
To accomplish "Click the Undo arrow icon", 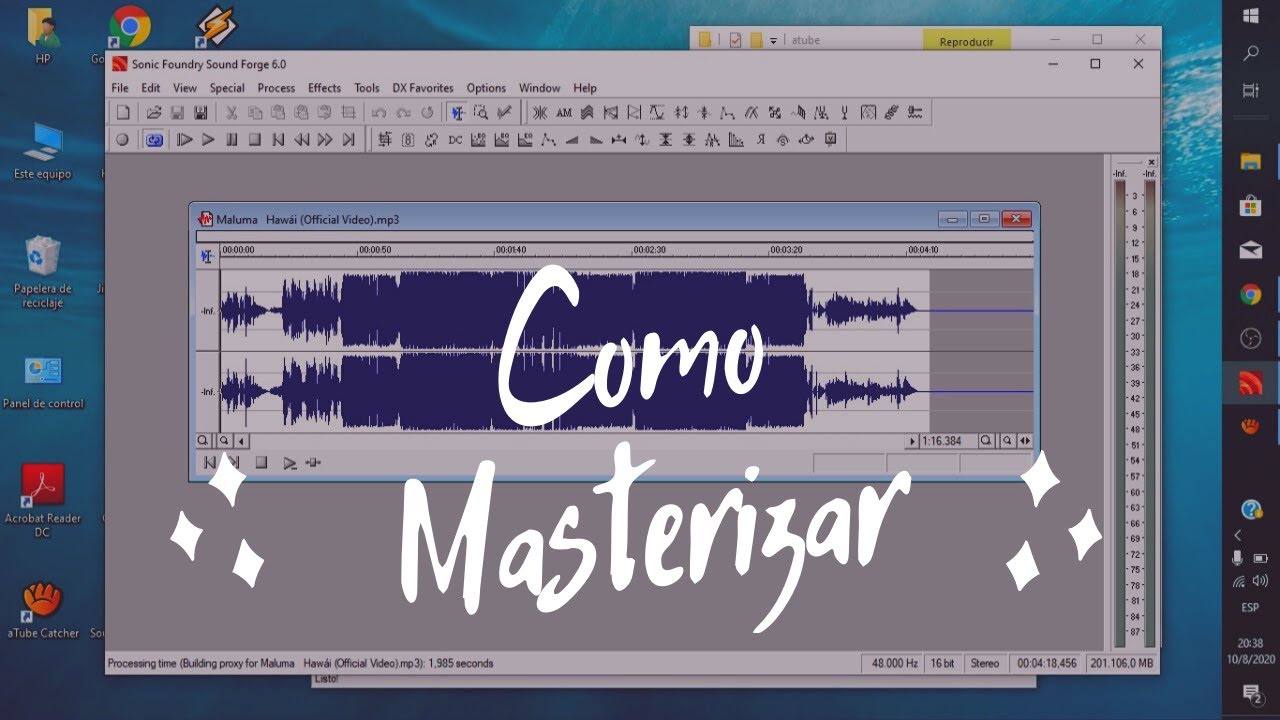I will pyautogui.click(x=379, y=113).
